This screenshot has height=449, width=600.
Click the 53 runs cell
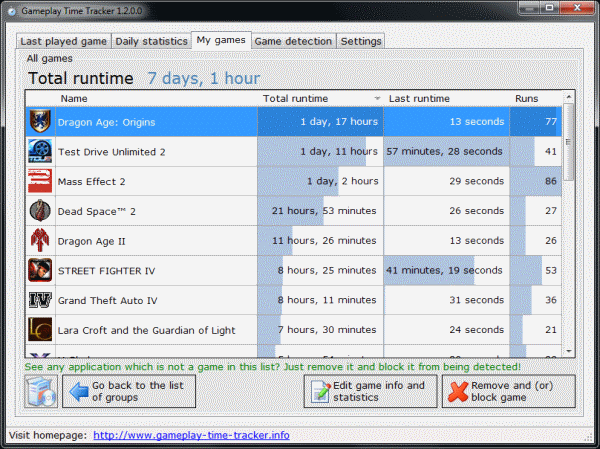[536, 270]
